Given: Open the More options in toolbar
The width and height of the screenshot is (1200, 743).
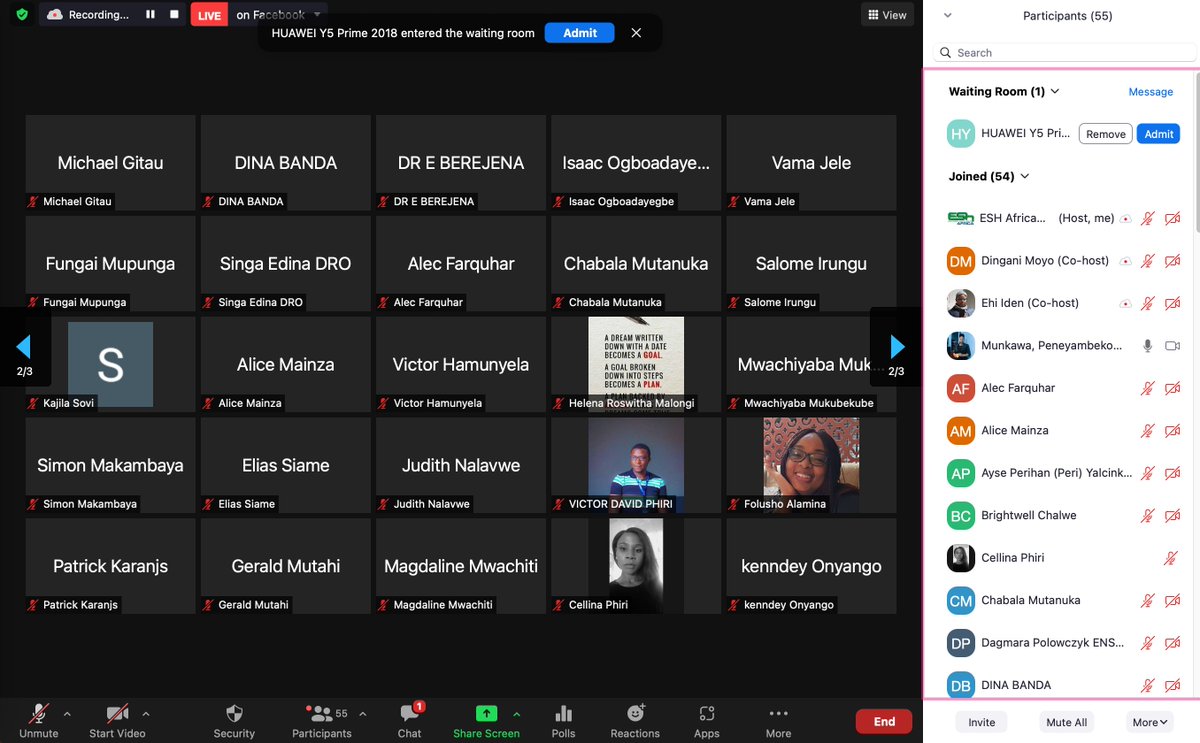Looking at the screenshot, I should point(778,720).
